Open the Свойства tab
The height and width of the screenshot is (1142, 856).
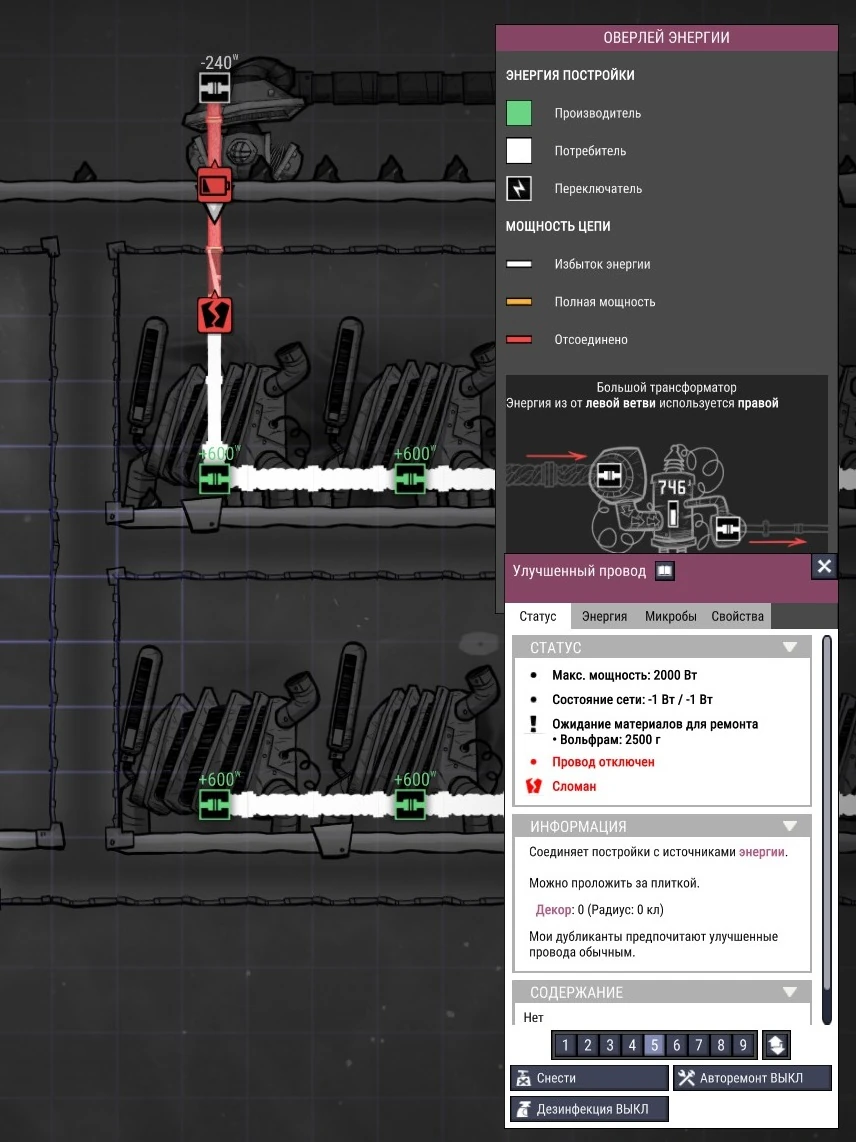pos(737,616)
